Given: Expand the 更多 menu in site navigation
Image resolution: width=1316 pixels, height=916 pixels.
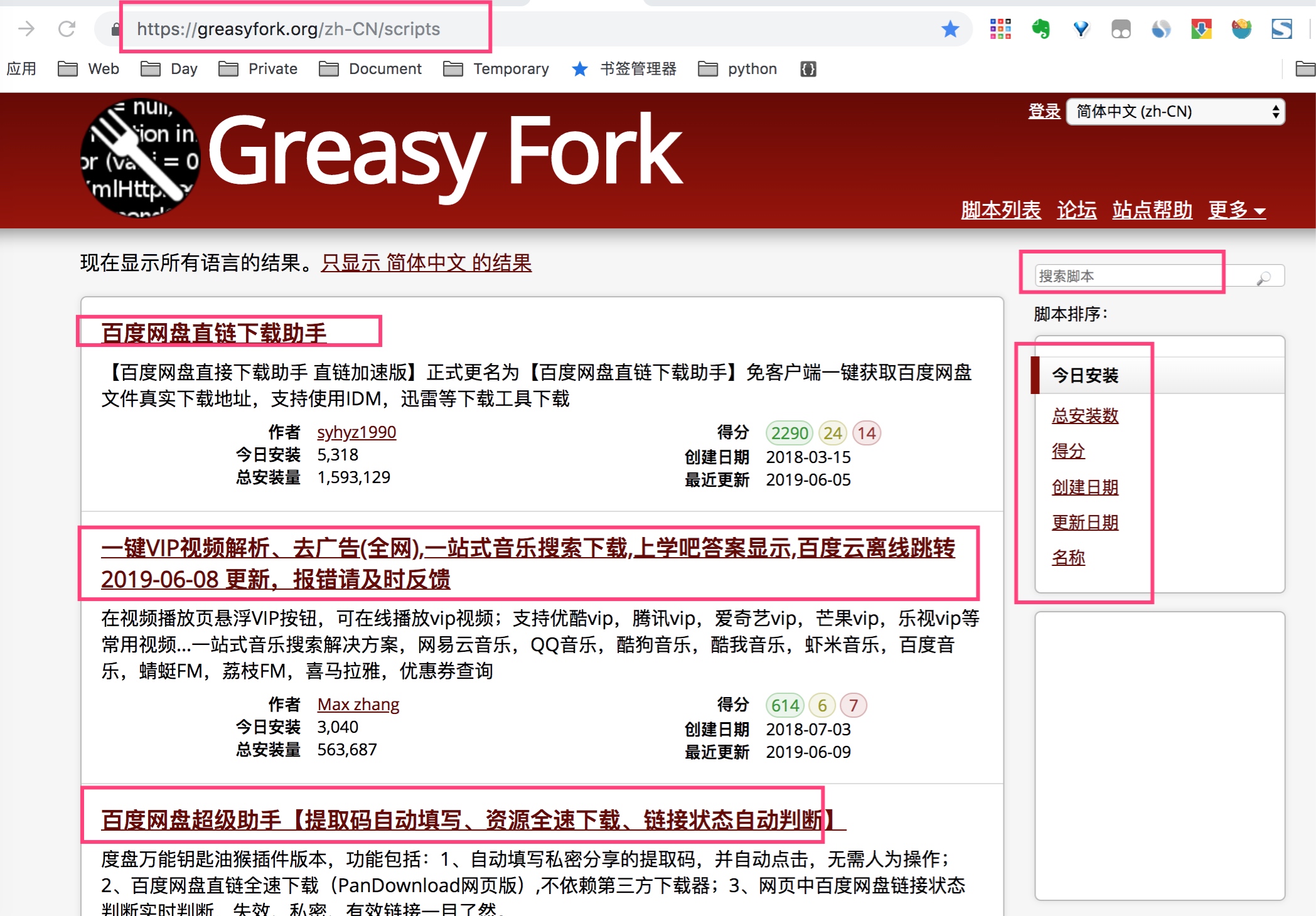Looking at the screenshot, I should click(1236, 210).
